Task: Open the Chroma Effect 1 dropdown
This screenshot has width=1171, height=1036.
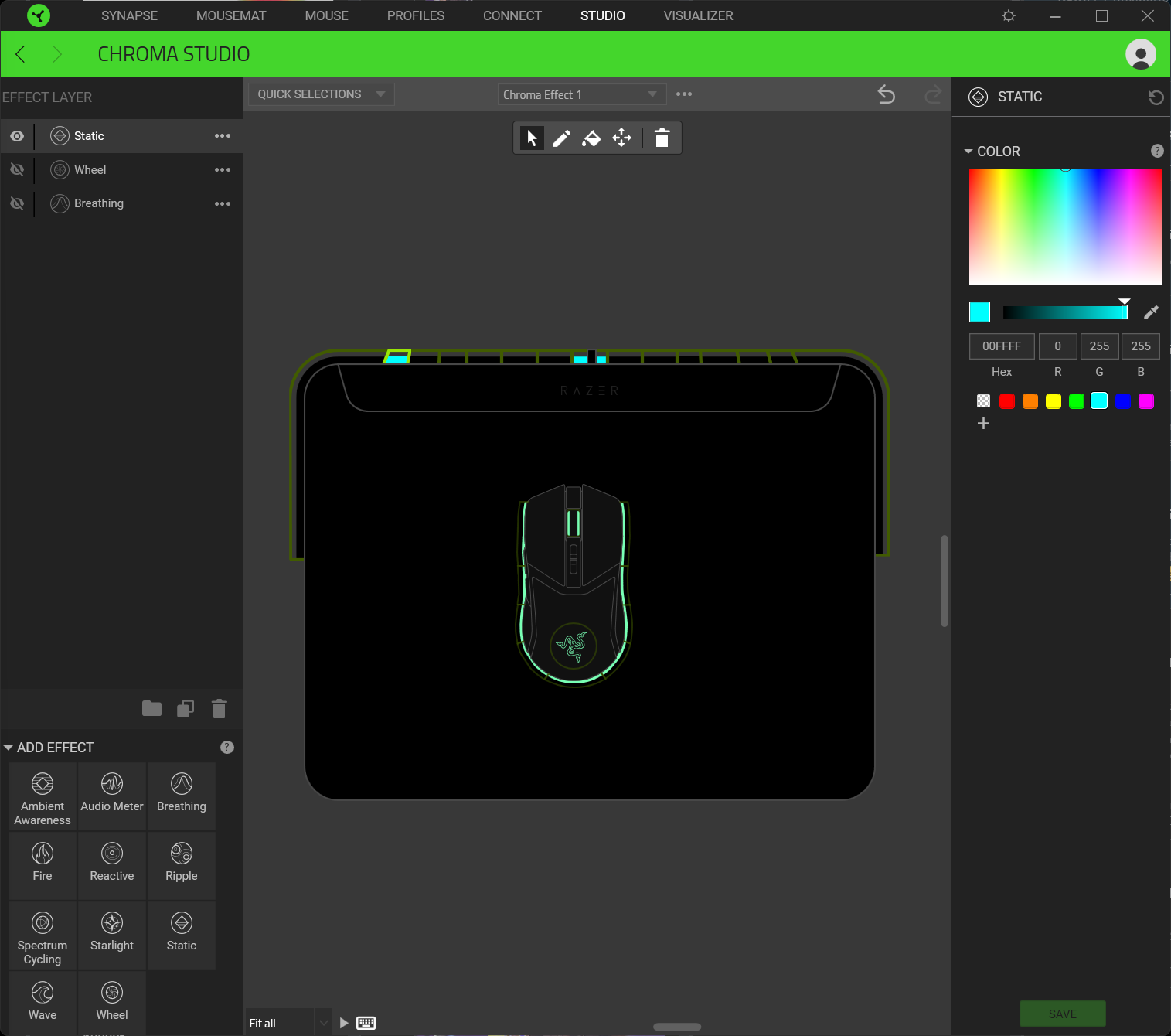Action: (580, 94)
